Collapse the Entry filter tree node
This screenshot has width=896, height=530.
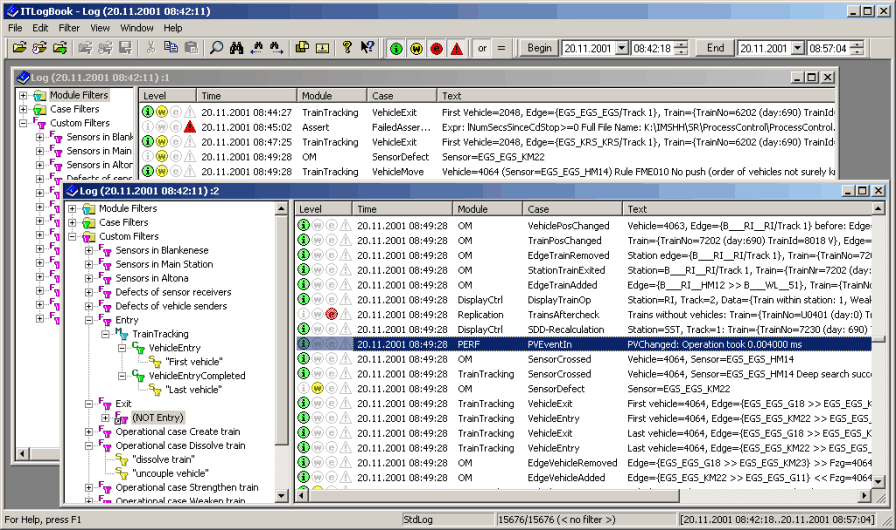point(89,320)
